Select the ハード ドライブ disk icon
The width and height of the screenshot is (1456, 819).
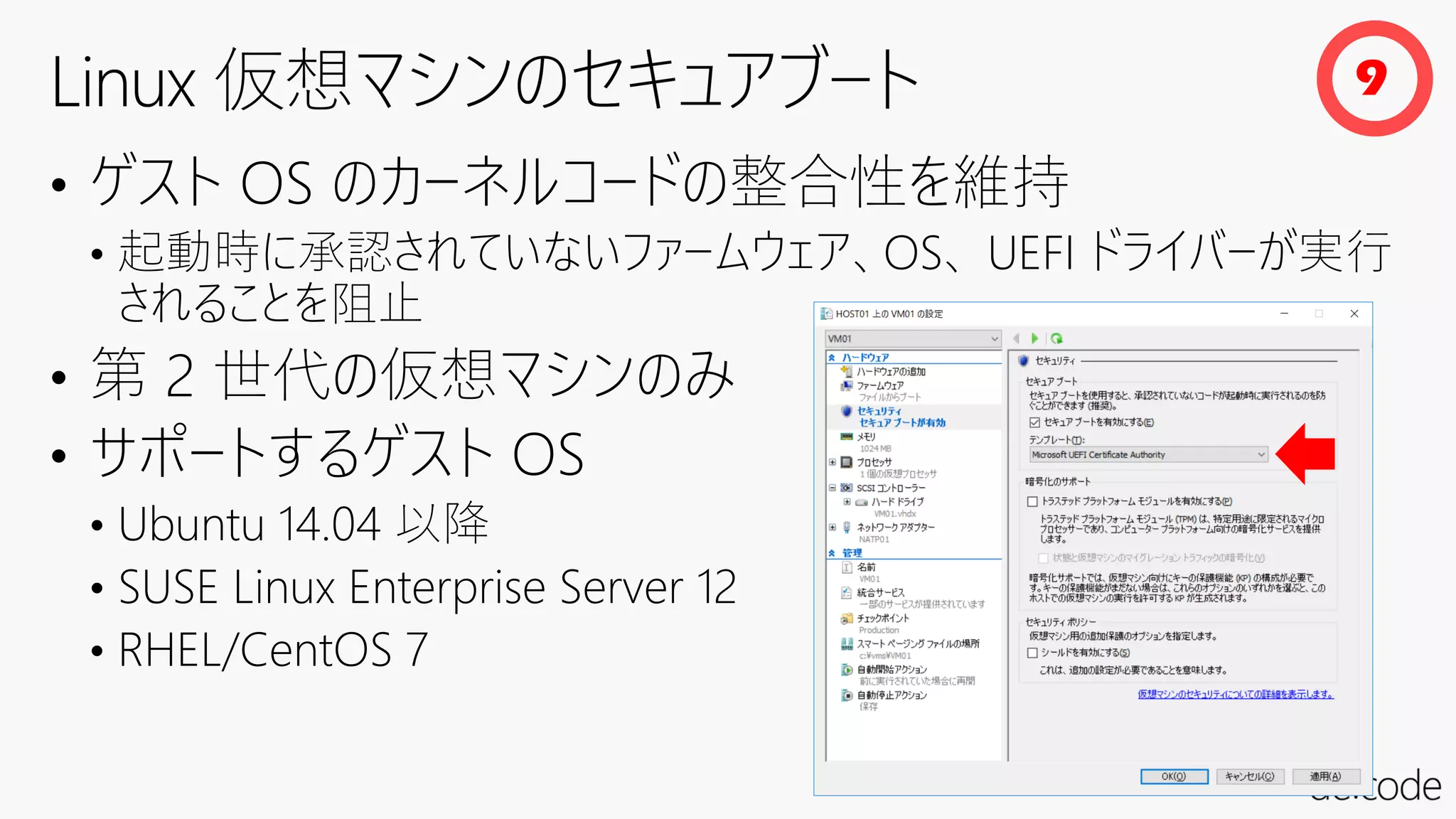pos(861,502)
